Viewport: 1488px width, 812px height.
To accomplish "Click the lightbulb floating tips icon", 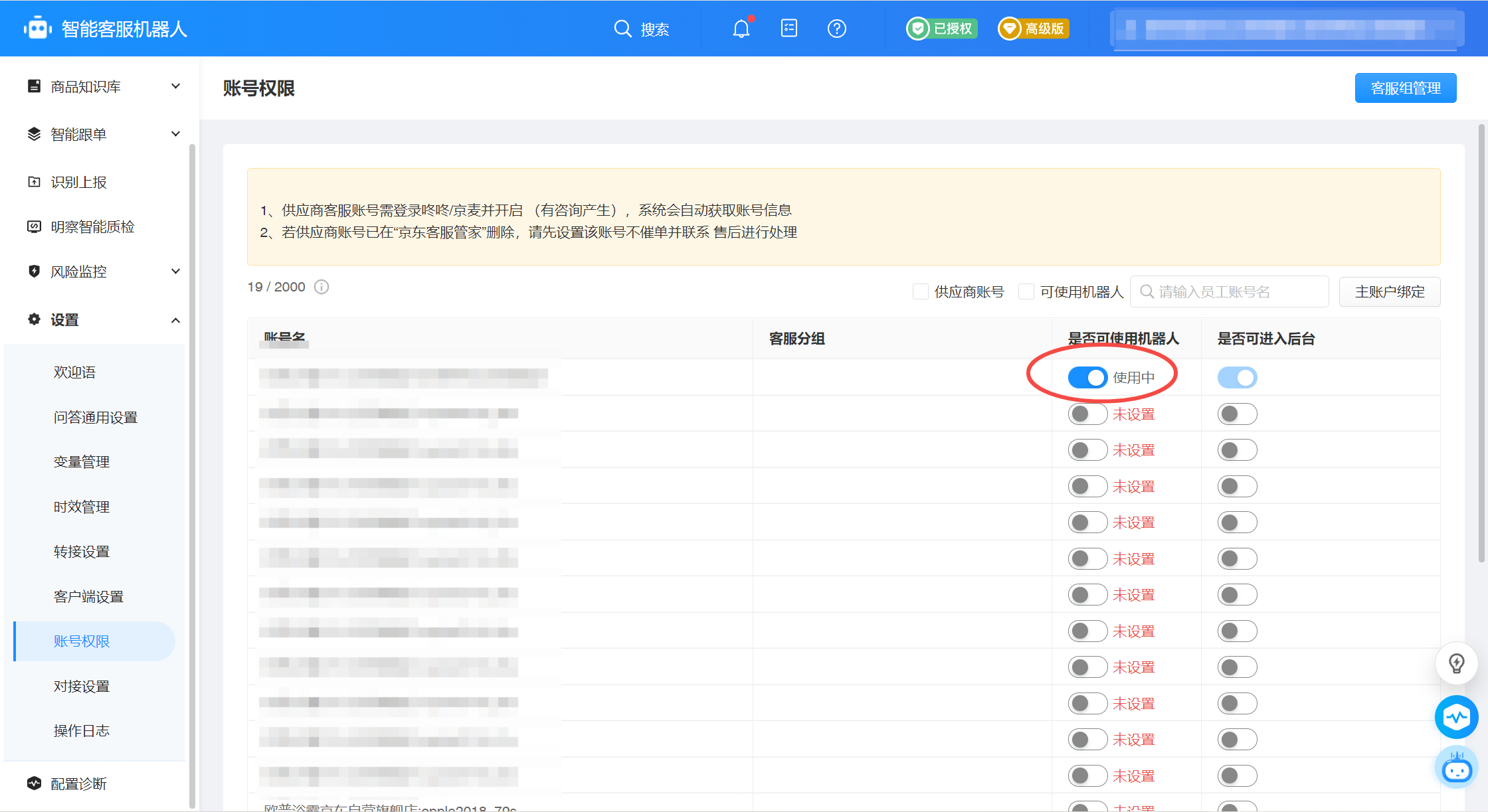I will coord(1457,663).
